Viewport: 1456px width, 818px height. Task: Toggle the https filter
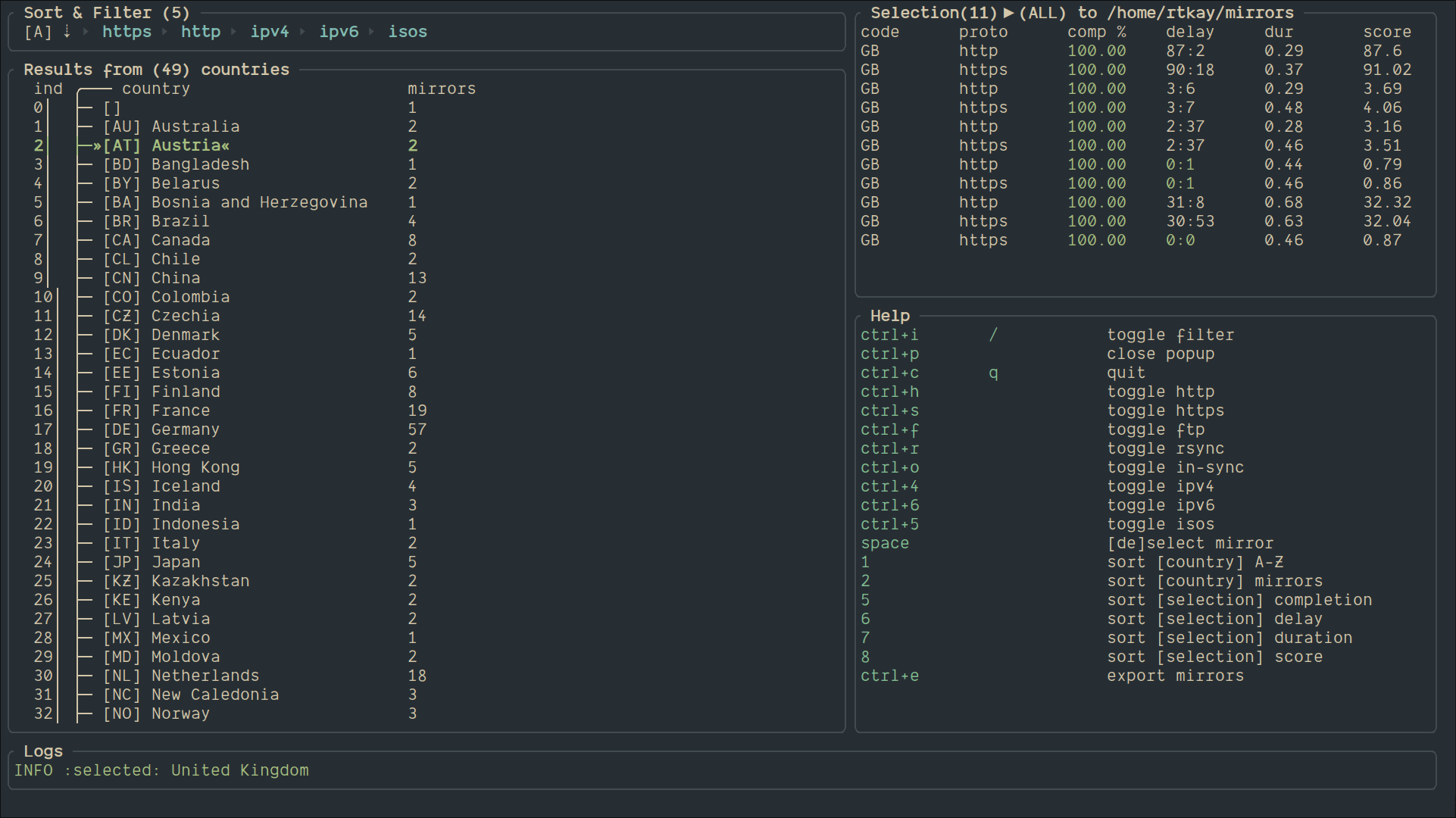tap(127, 32)
